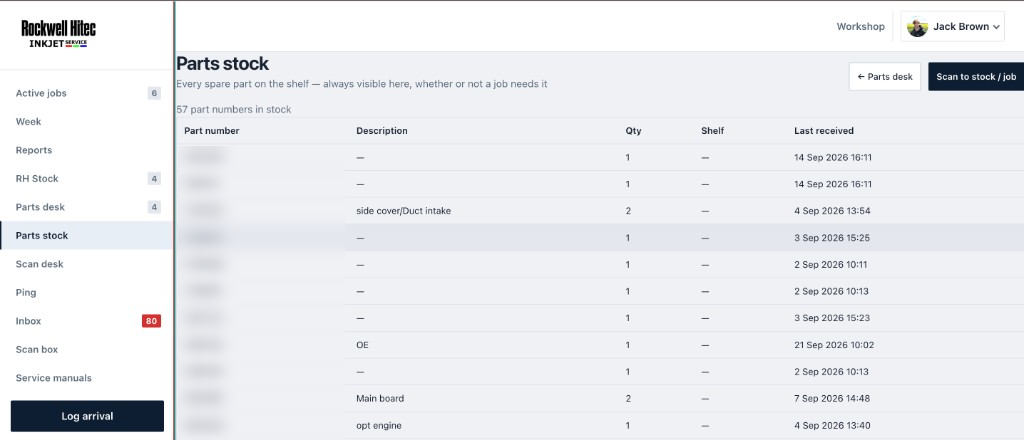Click the 4 Sep 2026 13:54 date
The width and height of the screenshot is (1024, 440).
pos(832,211)
